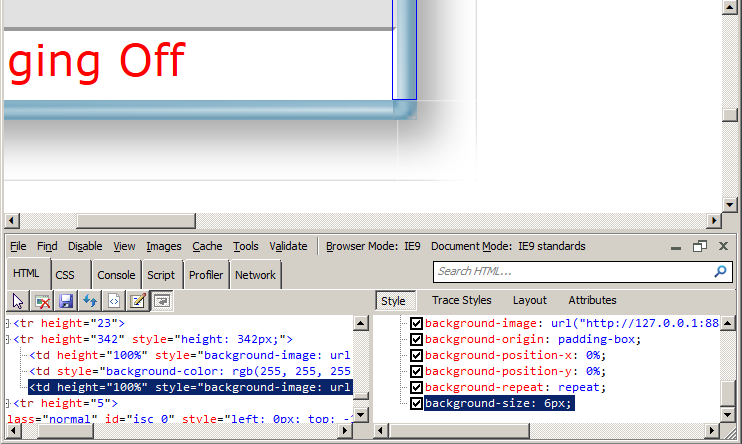Toggle the edit mode pencil icon
The height and width of the screenshot is (444, 742).
[137, 300]
